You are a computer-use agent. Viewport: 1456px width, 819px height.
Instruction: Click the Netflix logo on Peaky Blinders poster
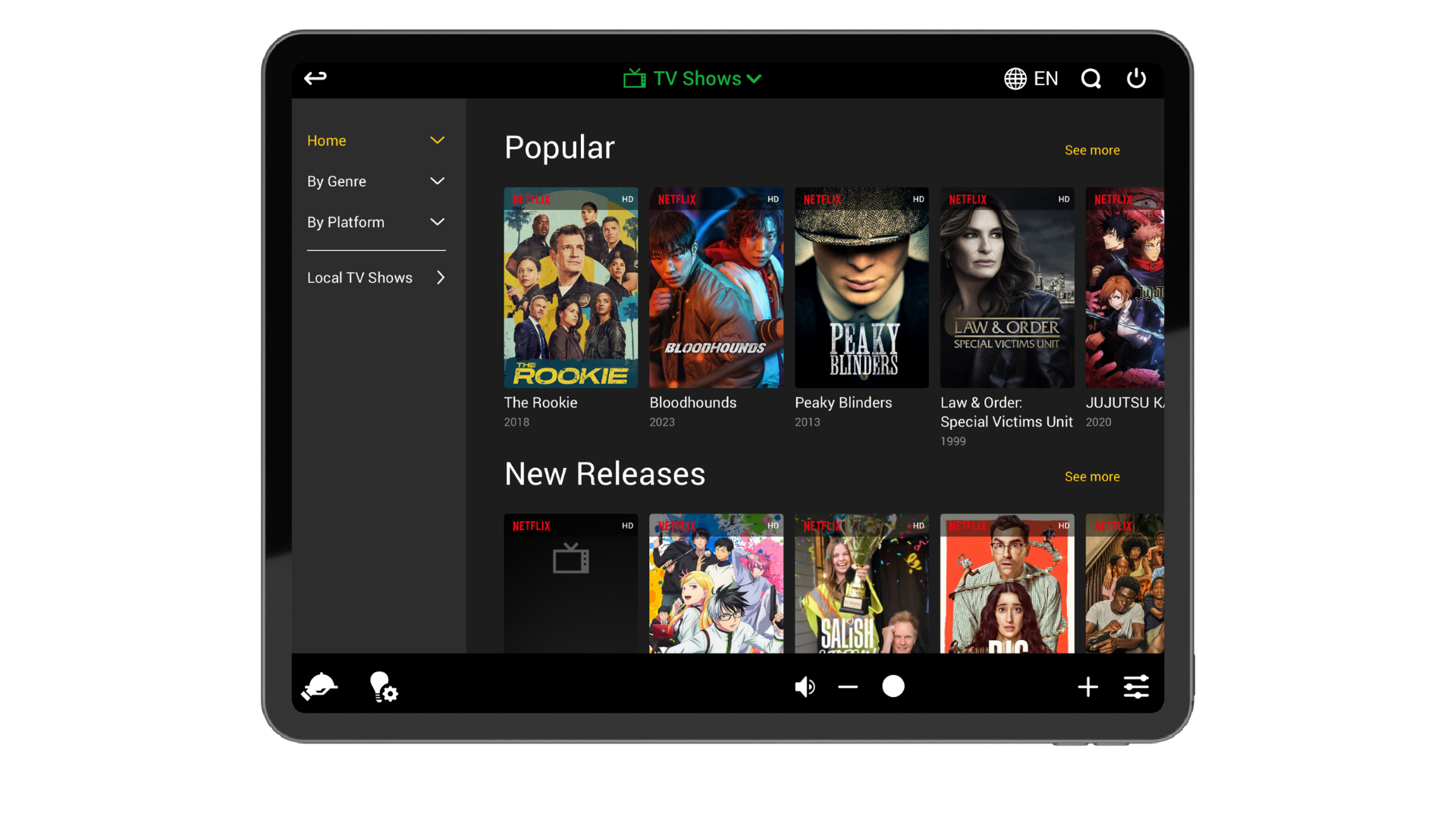click(822, 199)
